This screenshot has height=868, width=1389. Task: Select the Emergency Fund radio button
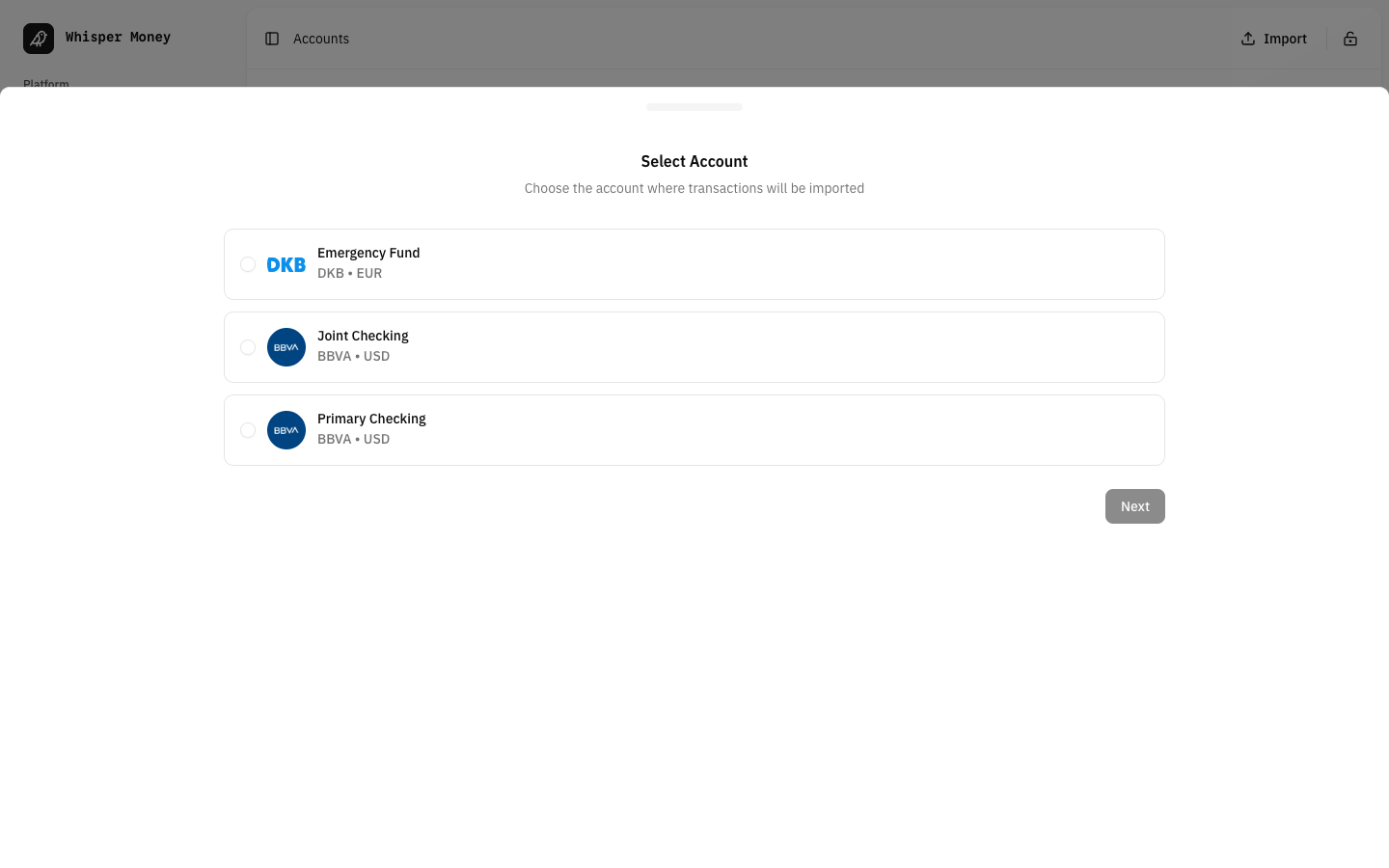(x=248, y=264)
